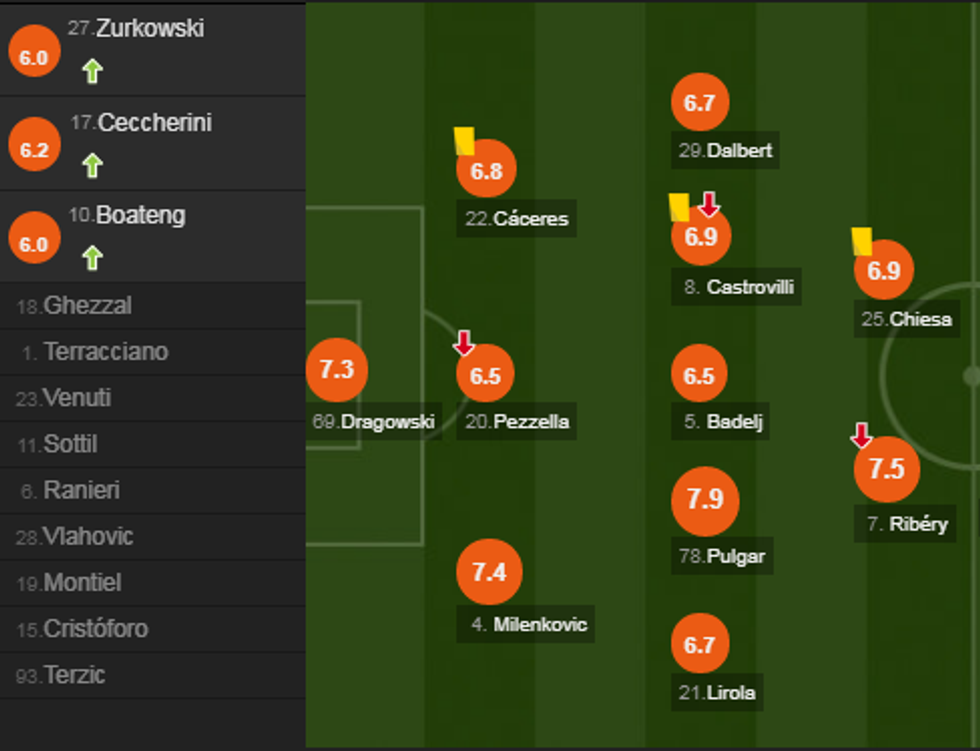Click Castrovilli's yellow card icon
The width and height of the screenshot is (980, 751).
tap(679, 207)
